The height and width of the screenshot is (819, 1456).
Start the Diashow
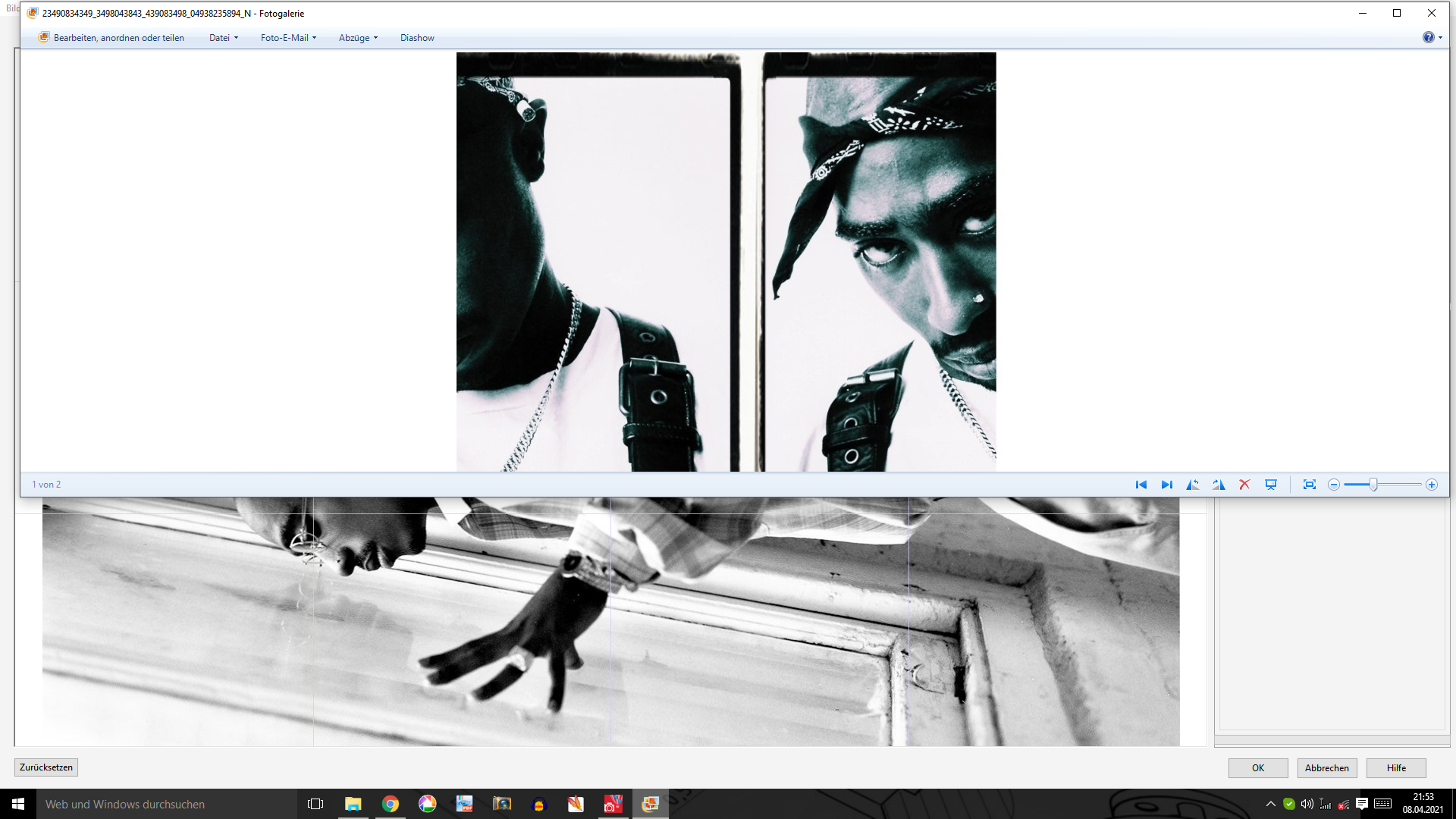[x=417, y=38]
